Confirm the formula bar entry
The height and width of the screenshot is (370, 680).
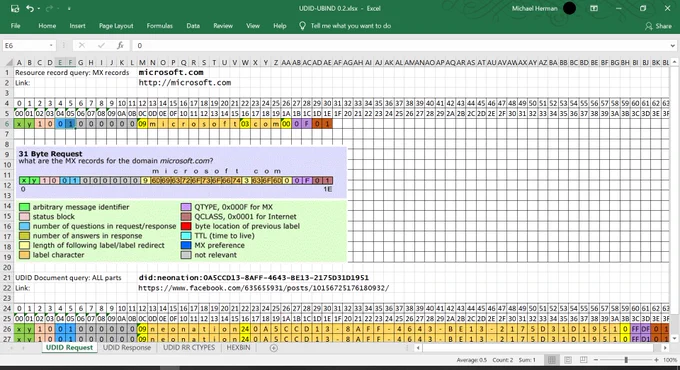(101, 46)
